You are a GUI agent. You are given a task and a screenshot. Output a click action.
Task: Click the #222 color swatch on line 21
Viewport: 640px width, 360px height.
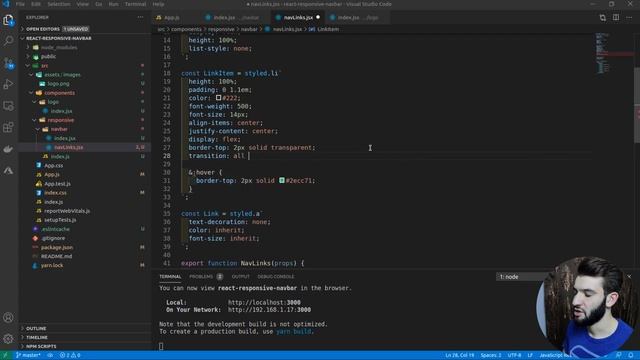point(218,98)
